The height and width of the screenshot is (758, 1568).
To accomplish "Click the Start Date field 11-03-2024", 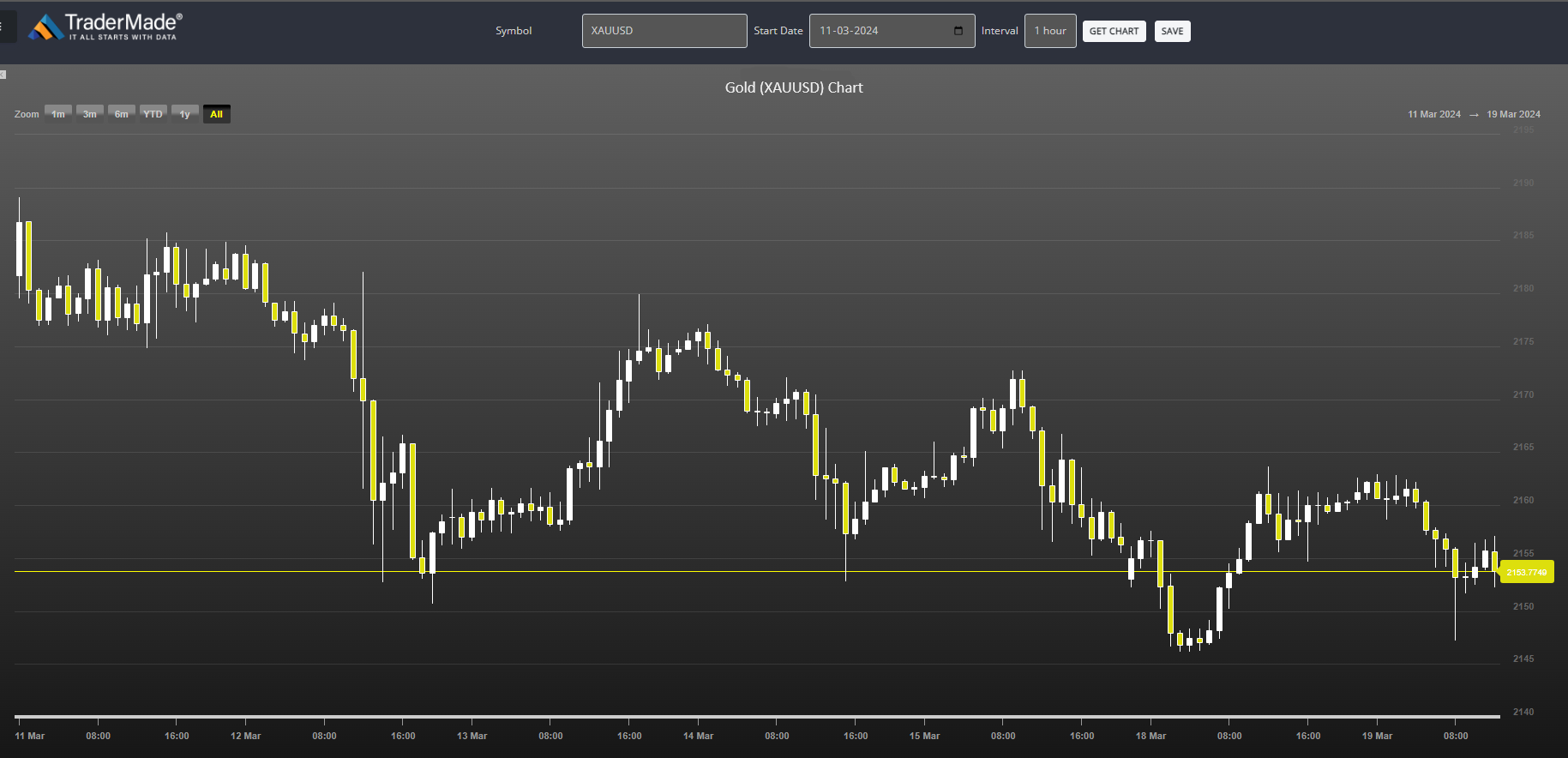I will 892,31.
